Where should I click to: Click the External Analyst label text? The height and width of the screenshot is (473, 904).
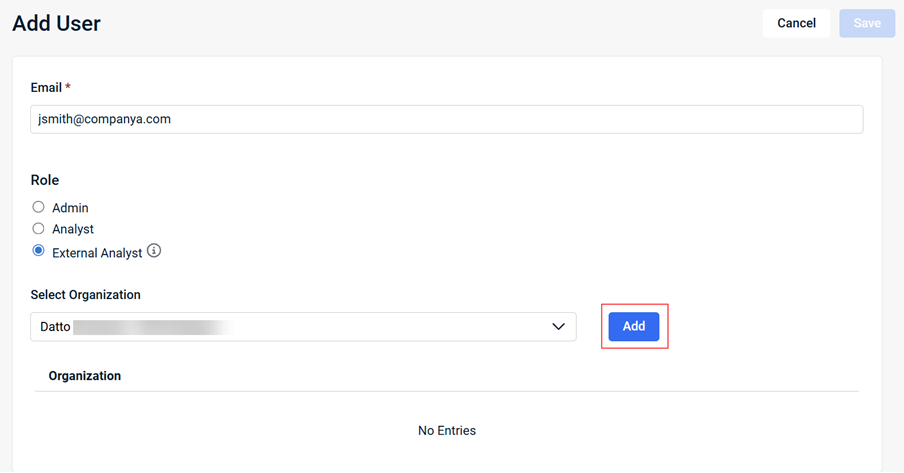(97, 253)
